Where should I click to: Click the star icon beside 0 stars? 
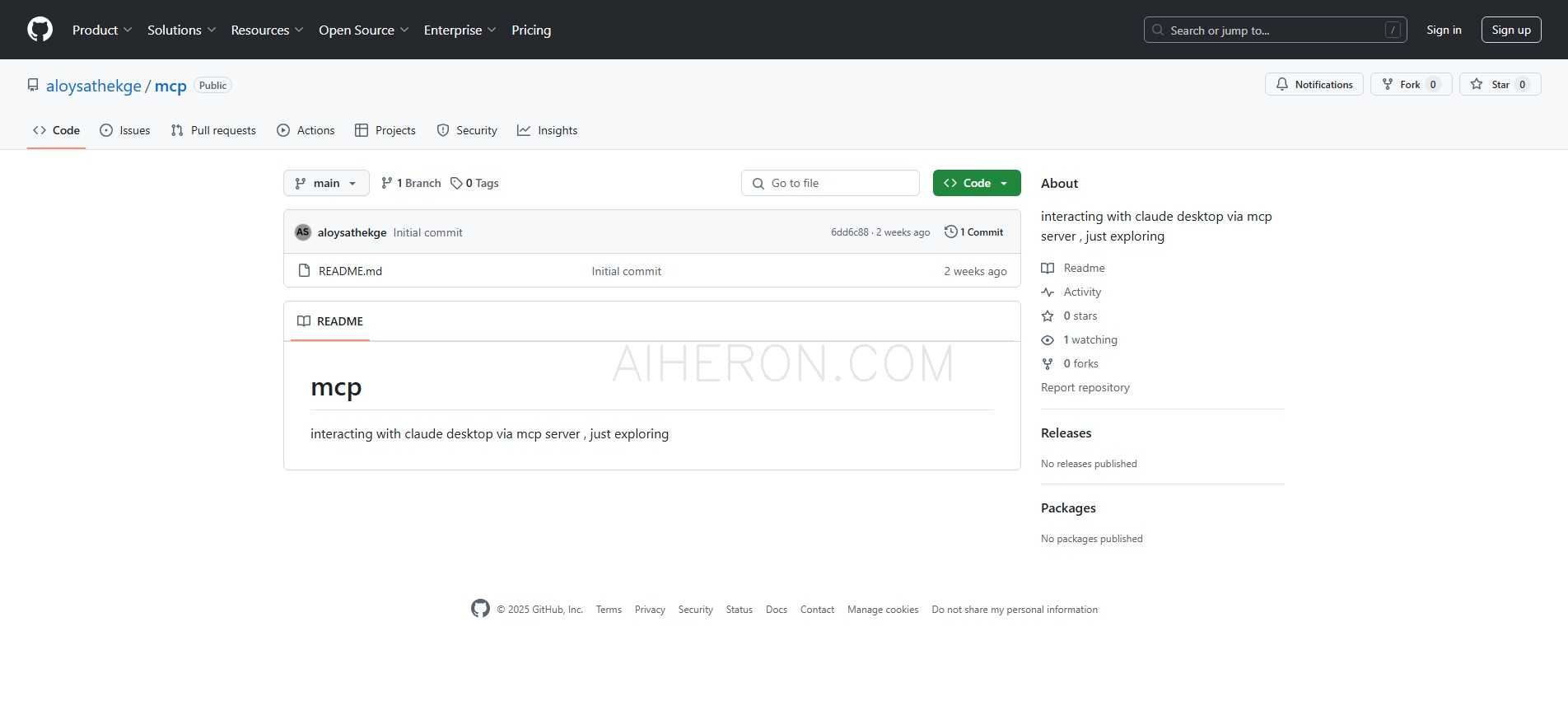click(x=1048, y=316)
